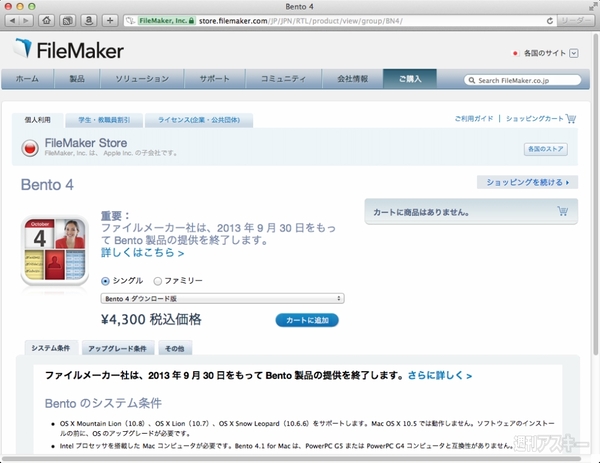
Task: Select the 個人利用 store tab
Action: (x=38, y=120)
